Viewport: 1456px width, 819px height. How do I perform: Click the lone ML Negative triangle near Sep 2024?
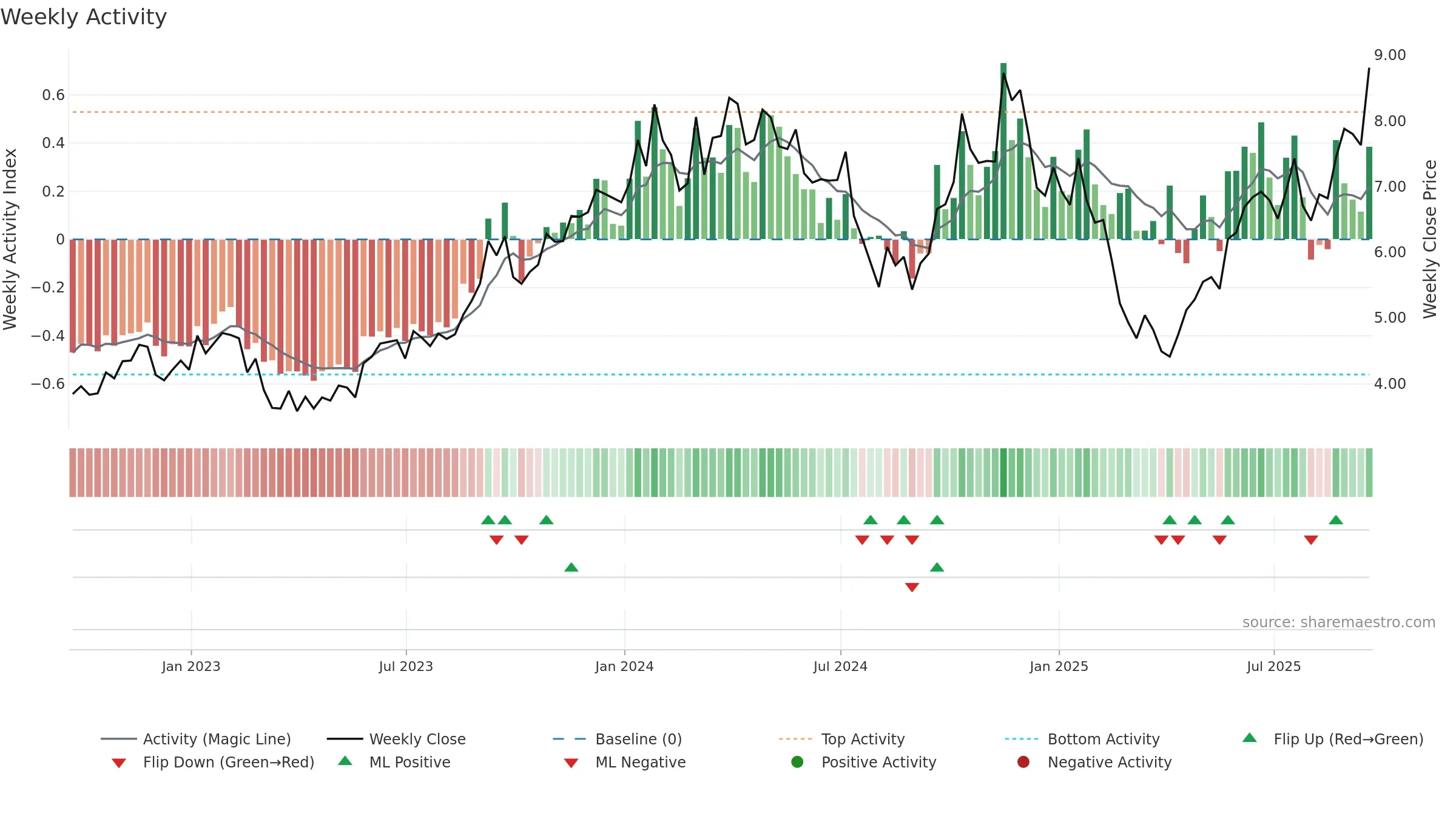[912, 587]
